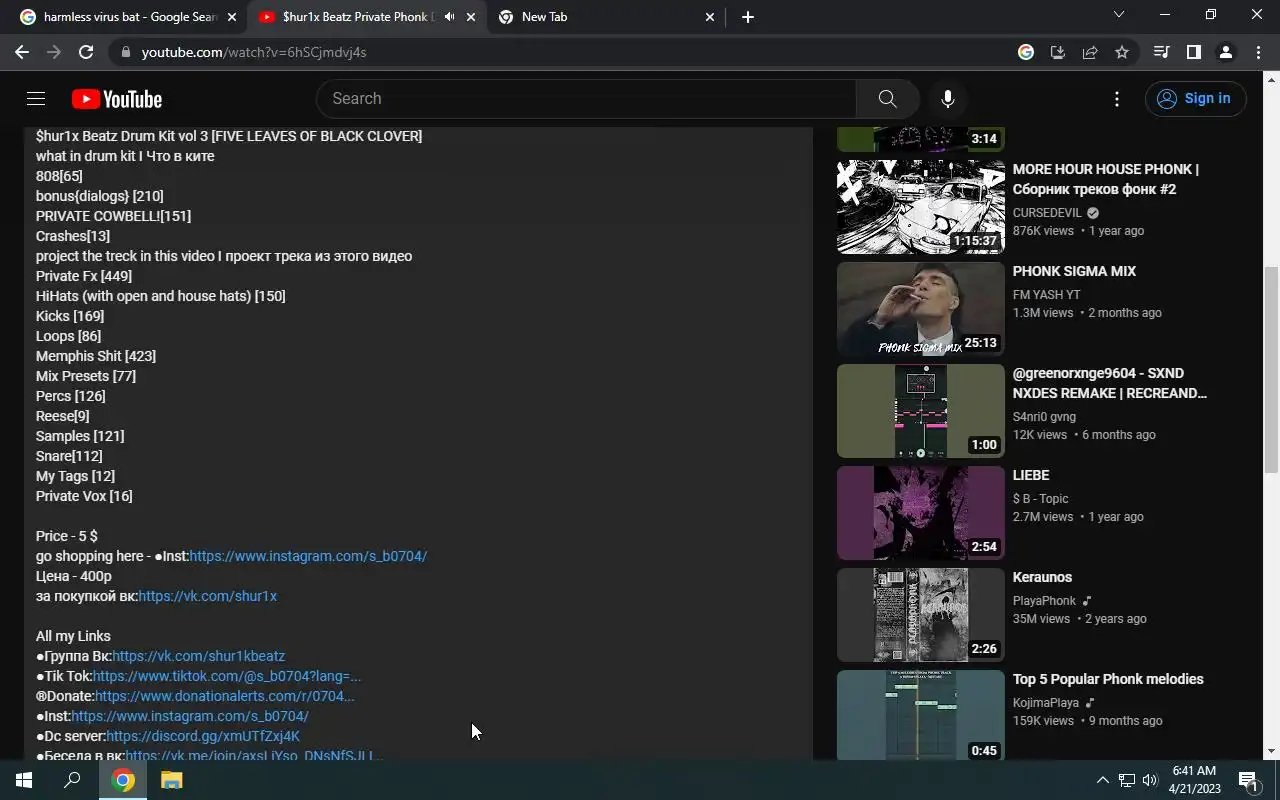The height and width of the screenshot is (800, 1280).
Task: Open the volume speaker tray icon
Action: [x=1150, y=780]
